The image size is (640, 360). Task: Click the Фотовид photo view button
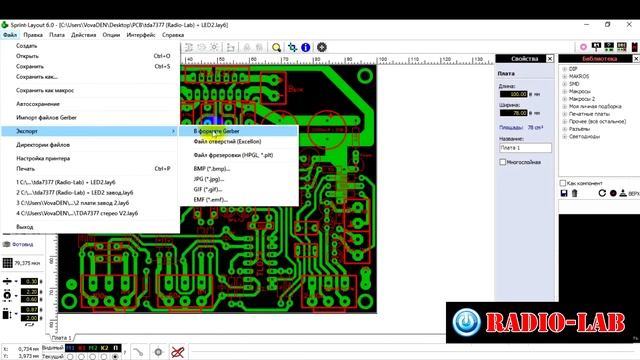pos(18,244)
